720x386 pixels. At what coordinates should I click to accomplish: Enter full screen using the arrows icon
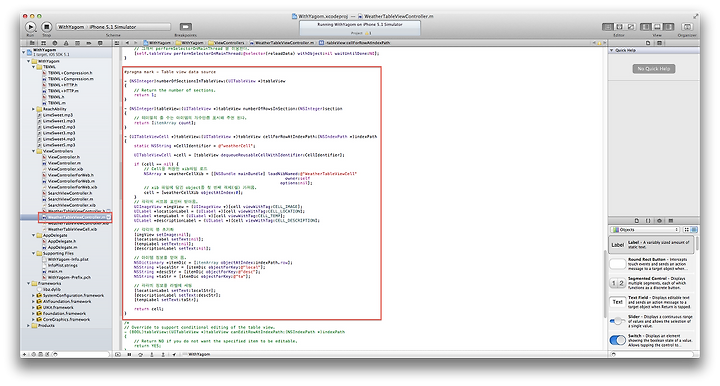click(x=695, y=16)
